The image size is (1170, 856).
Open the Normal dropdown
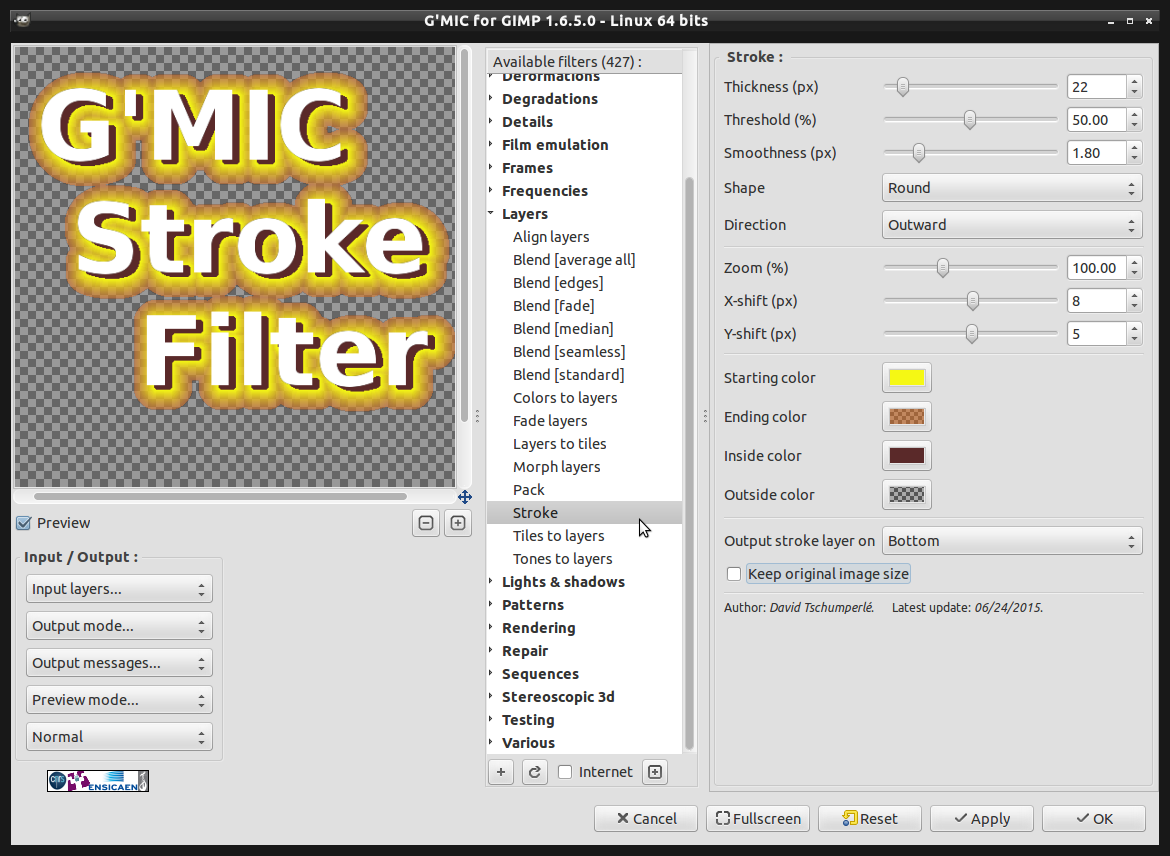pos(119,737)
